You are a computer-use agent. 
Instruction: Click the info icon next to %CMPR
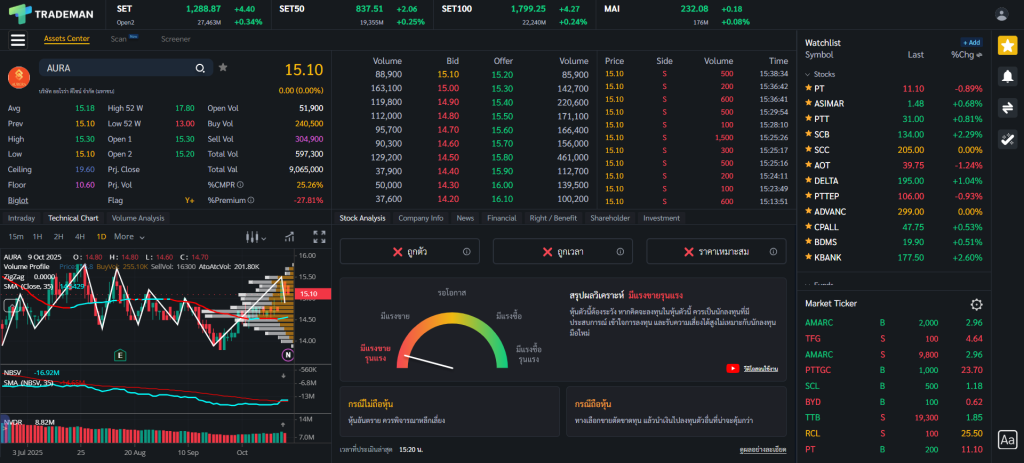[x=240, y=185]
